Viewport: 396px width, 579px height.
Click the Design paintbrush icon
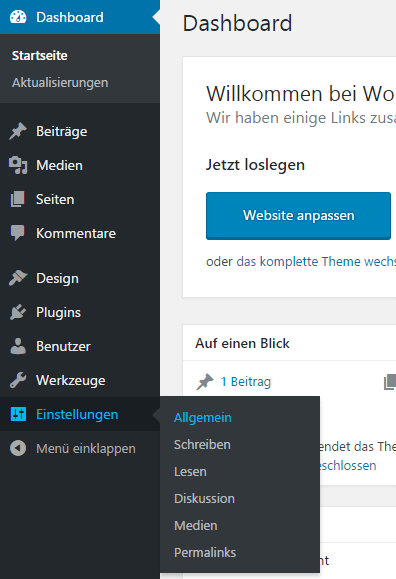pos(18,278)
